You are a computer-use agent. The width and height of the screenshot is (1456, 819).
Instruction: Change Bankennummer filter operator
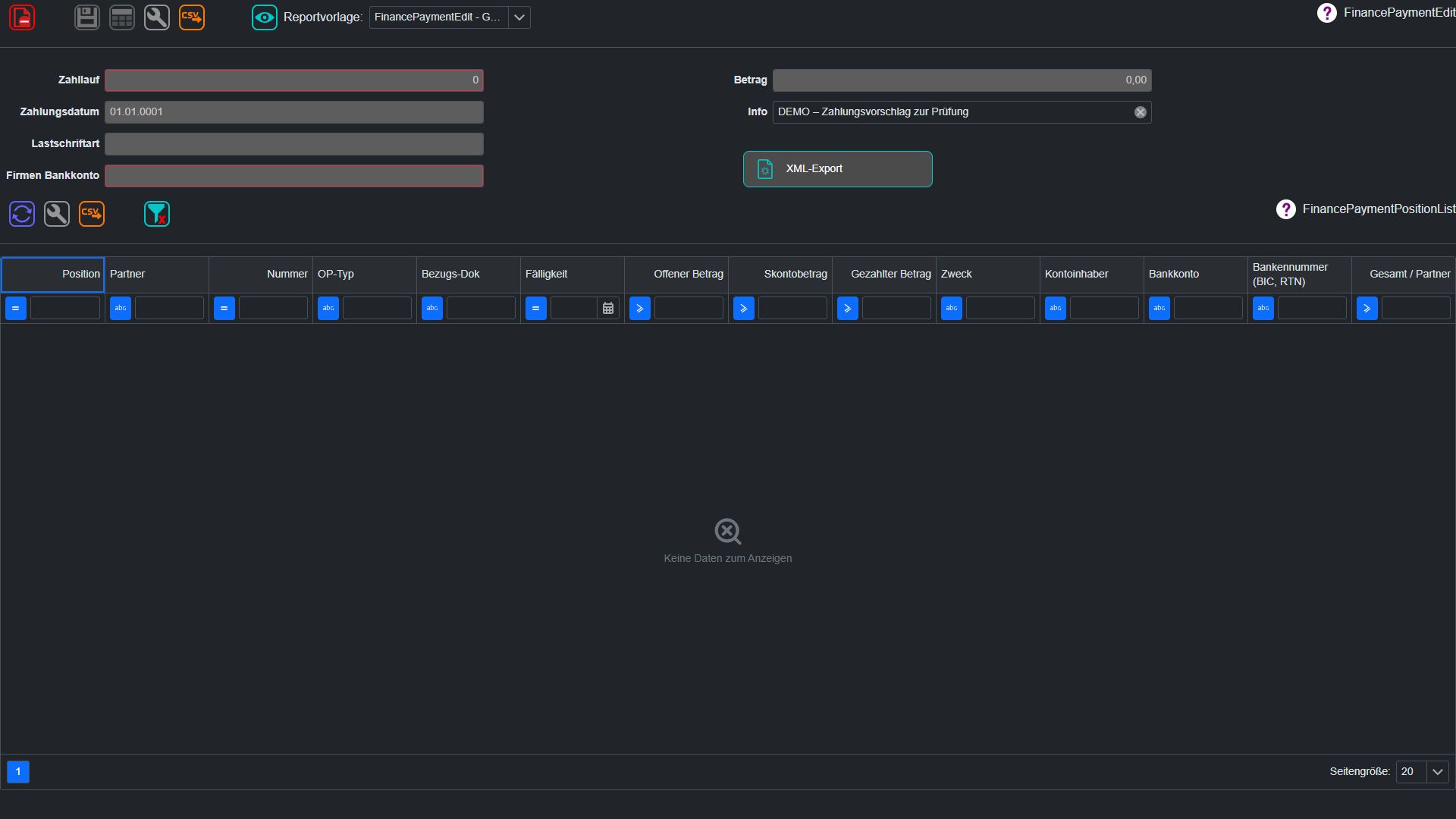point(1263,309)
